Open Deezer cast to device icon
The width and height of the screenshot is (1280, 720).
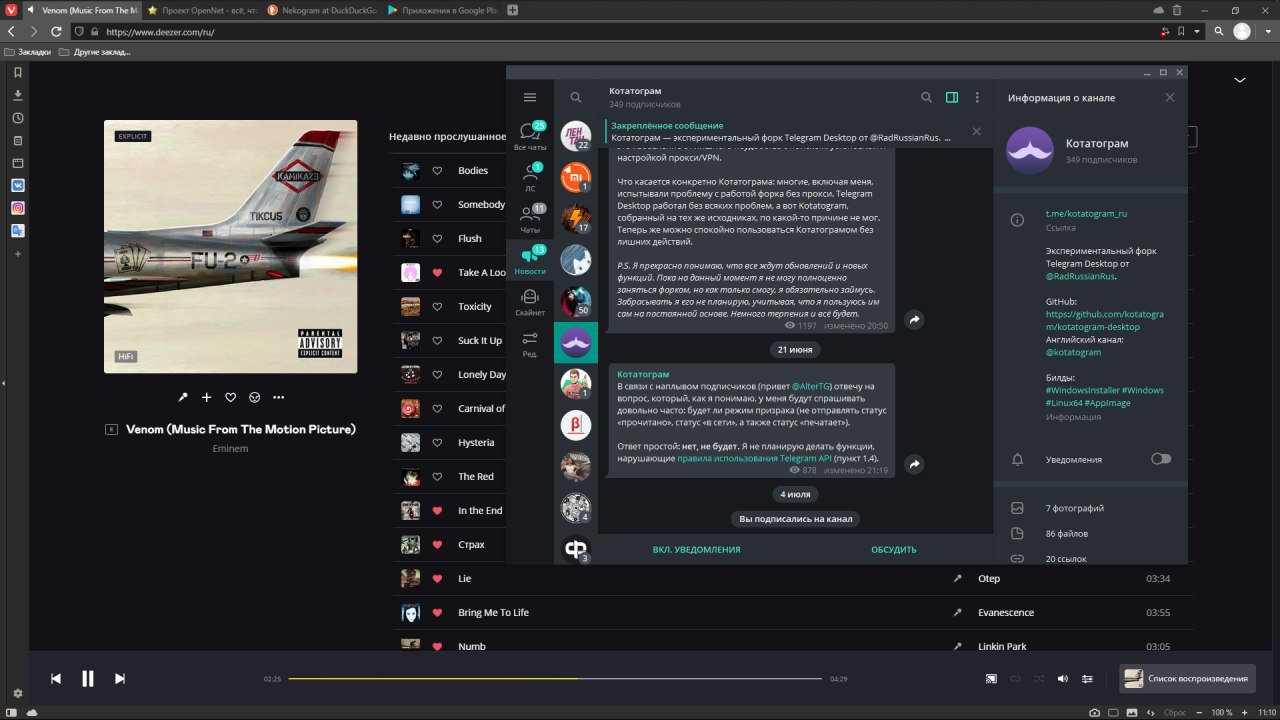tap(991, 679)
